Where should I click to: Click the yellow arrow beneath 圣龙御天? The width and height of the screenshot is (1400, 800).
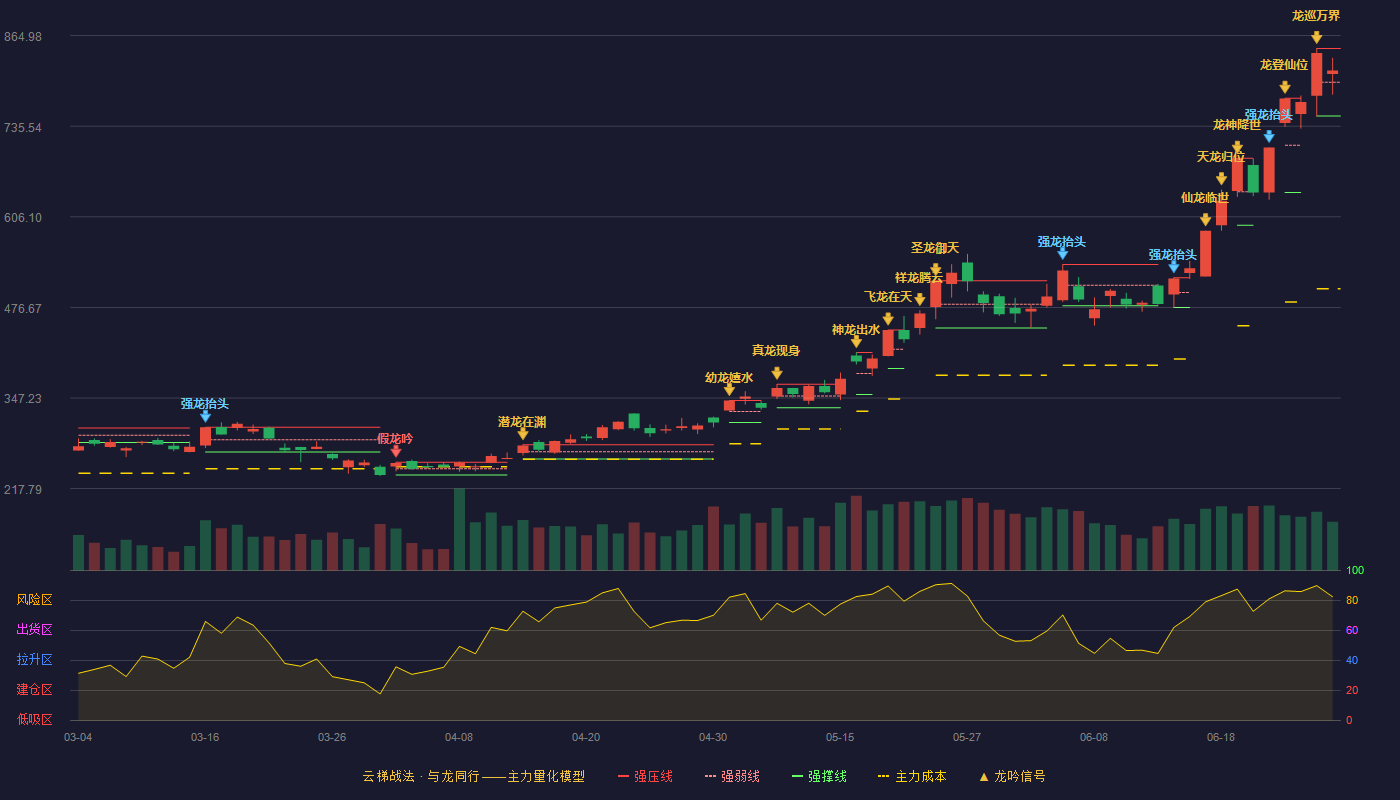[x=936, y=270]
